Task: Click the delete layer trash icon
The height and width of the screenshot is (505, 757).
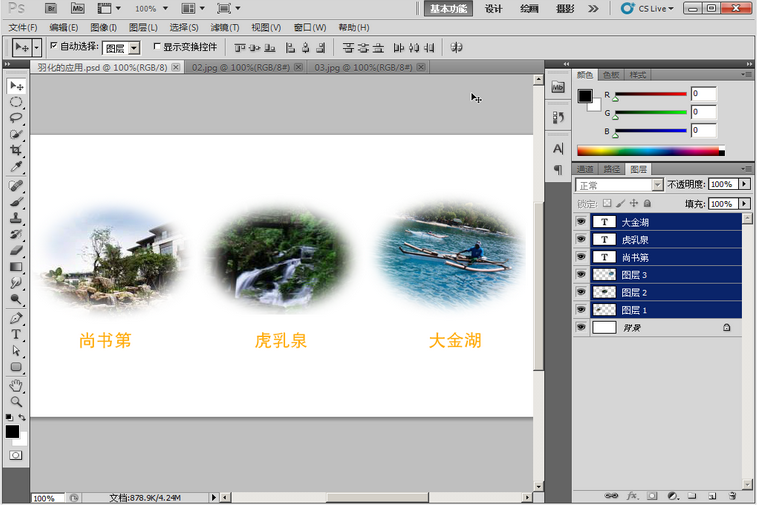Action: coord(732,495)
